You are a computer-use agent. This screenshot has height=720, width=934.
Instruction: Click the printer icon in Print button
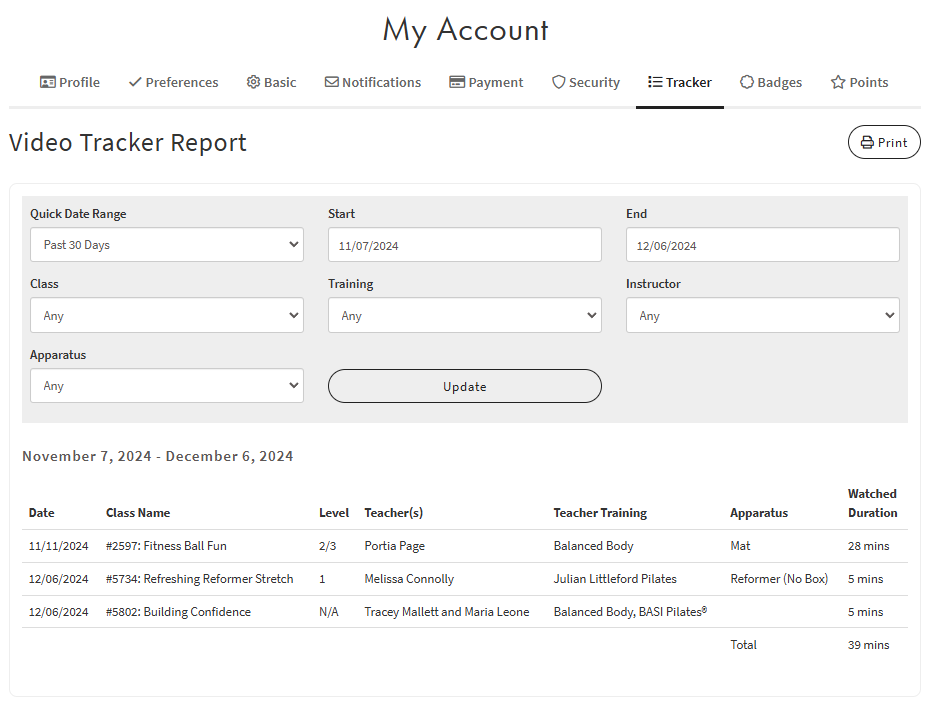868,143
